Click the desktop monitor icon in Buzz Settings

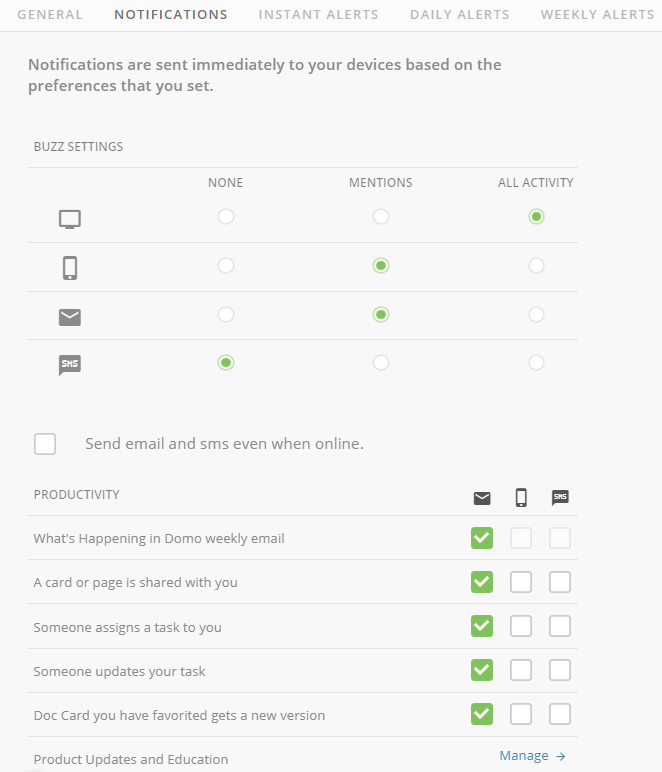pyautogui.click(x=69, y=219)
